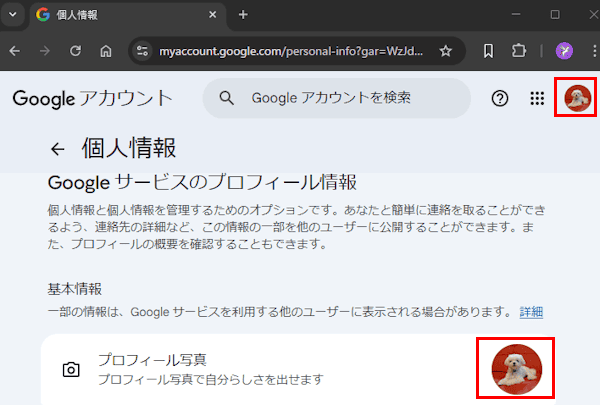This screenshot has height=405, width=600.
Task: Open a new browser tab
Action: click(x=243, y=15)
